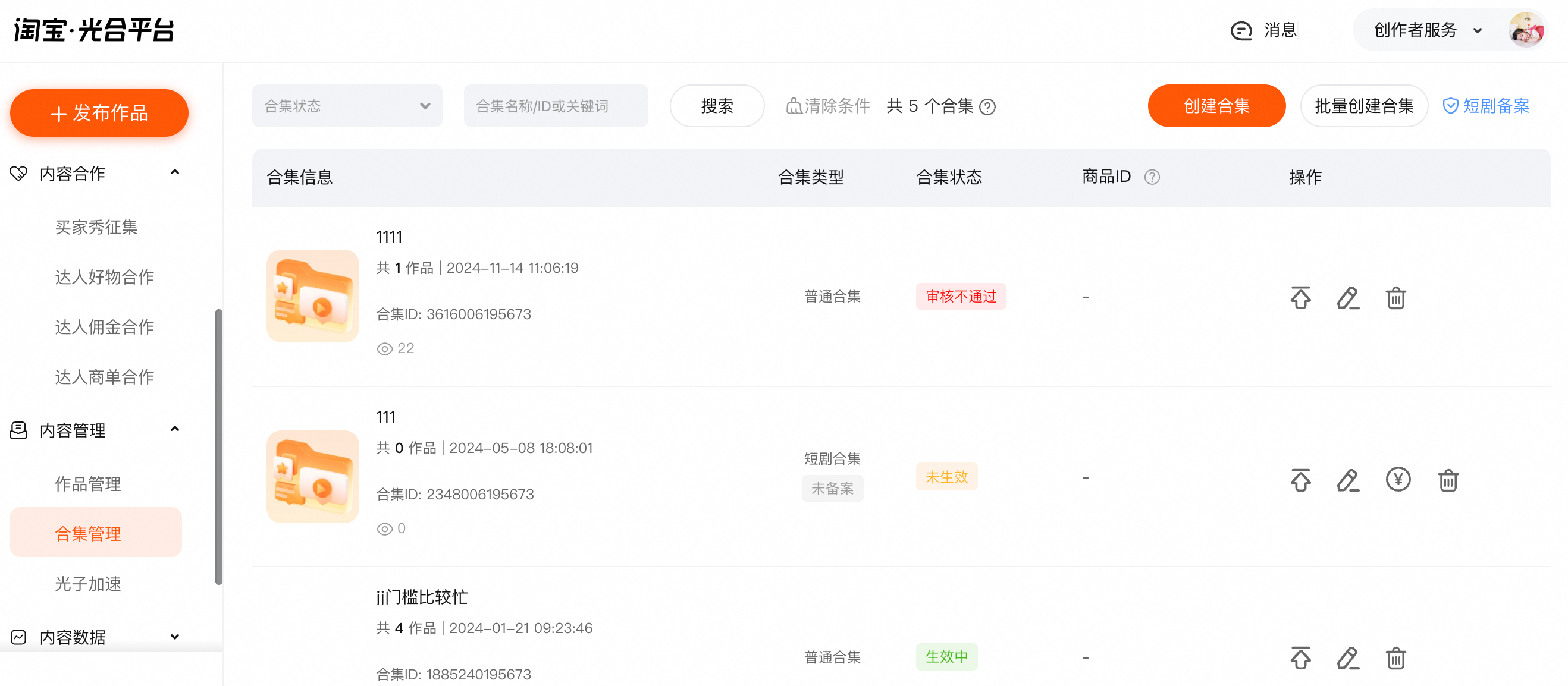This screenshot has height=686, width=1568.
Task: Delete the jj门槛比较忙 collection
Action: tap(1395, 657)
